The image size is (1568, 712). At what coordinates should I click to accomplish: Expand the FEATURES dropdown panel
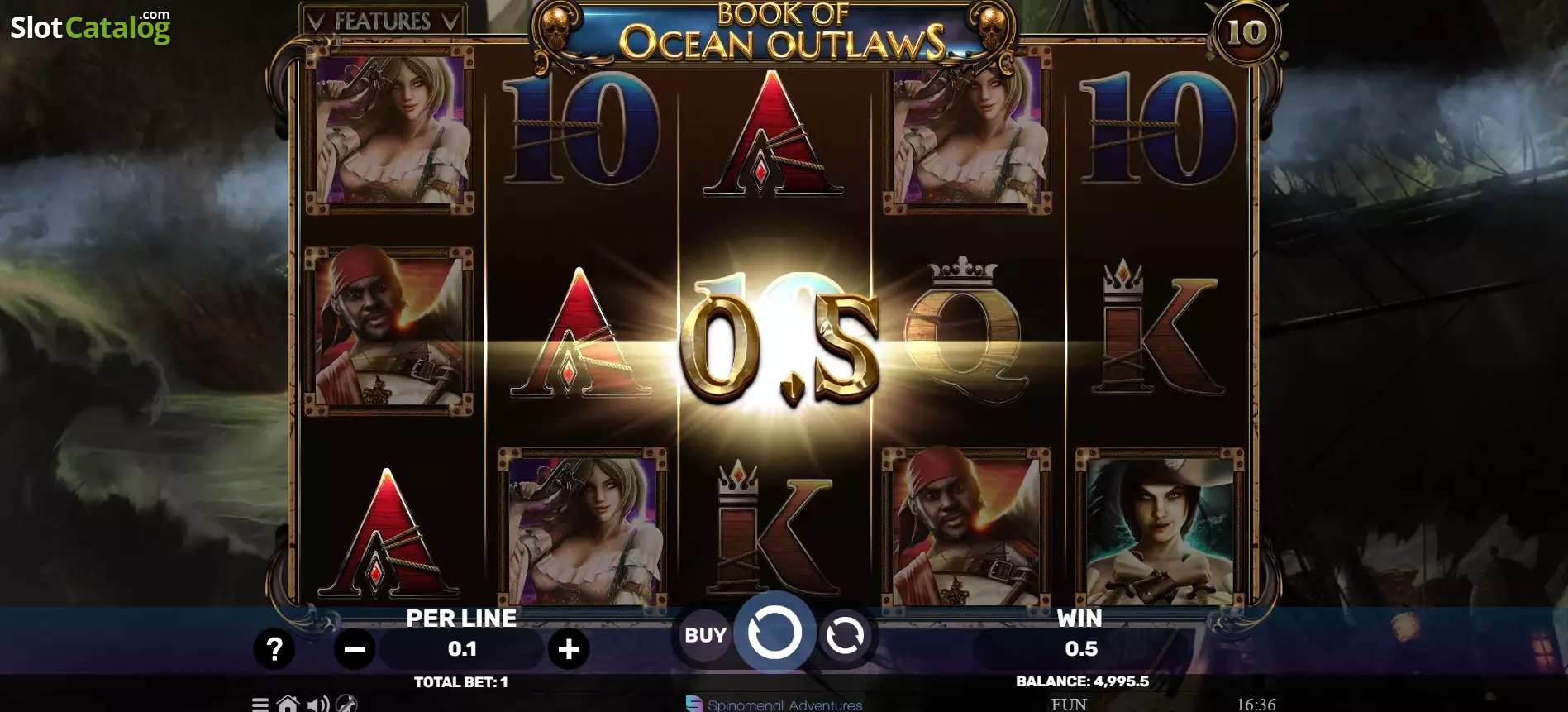(382, 21)
